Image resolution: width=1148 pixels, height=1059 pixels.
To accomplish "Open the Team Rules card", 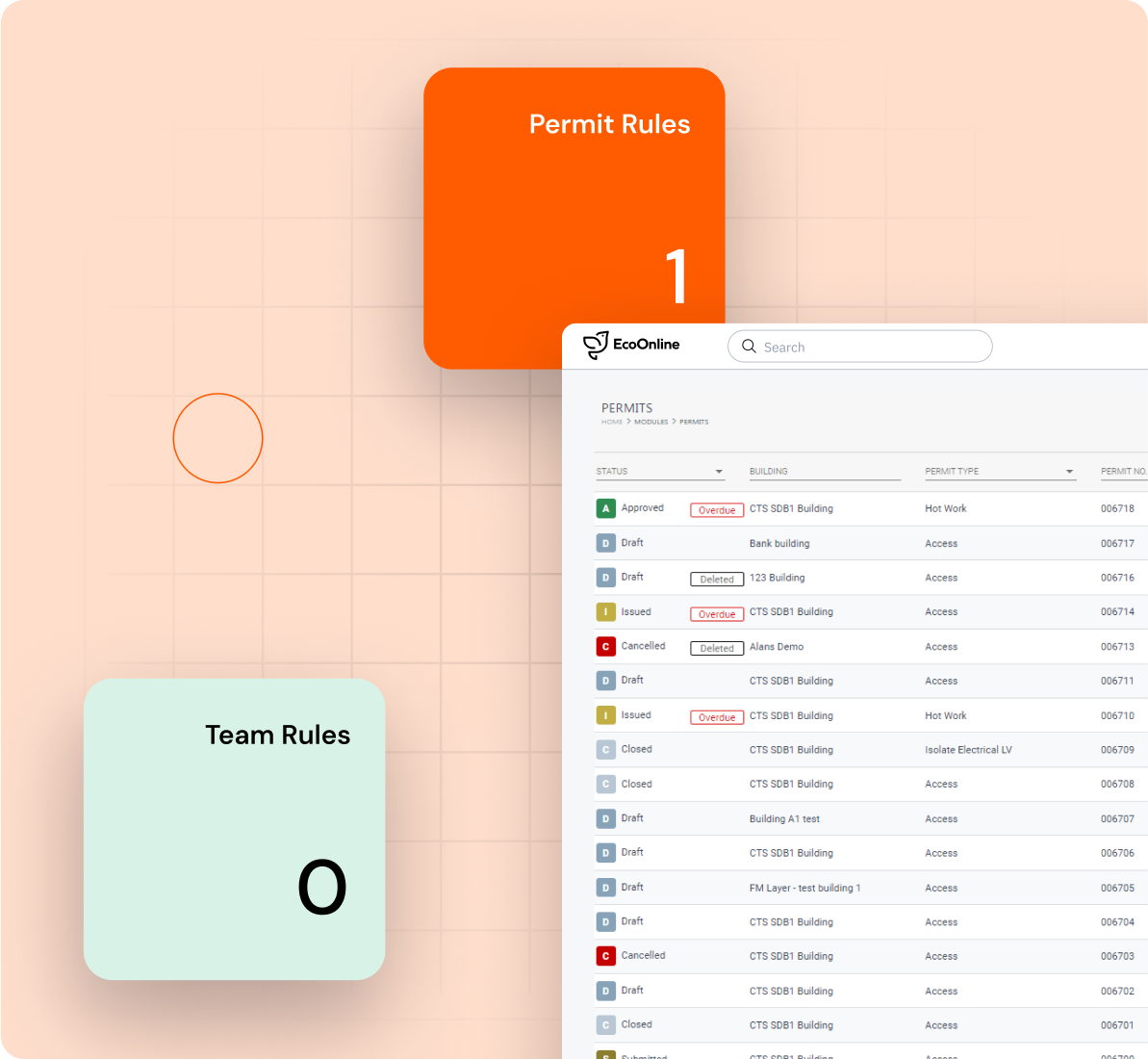I will 234,829.
